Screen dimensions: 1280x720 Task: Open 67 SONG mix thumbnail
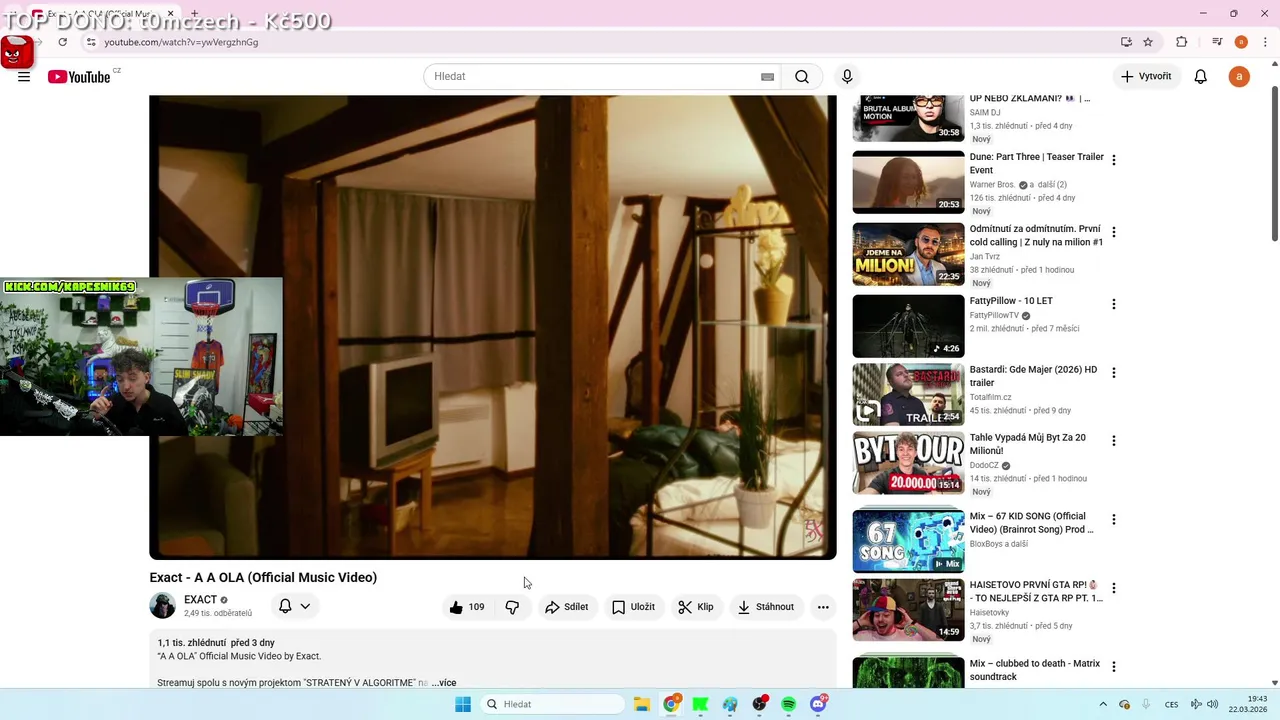click(908, 541)
